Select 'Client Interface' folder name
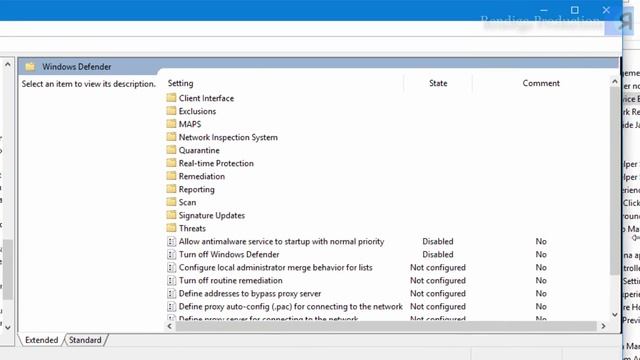Screen dimensions: 640x360 click(206, 98)
